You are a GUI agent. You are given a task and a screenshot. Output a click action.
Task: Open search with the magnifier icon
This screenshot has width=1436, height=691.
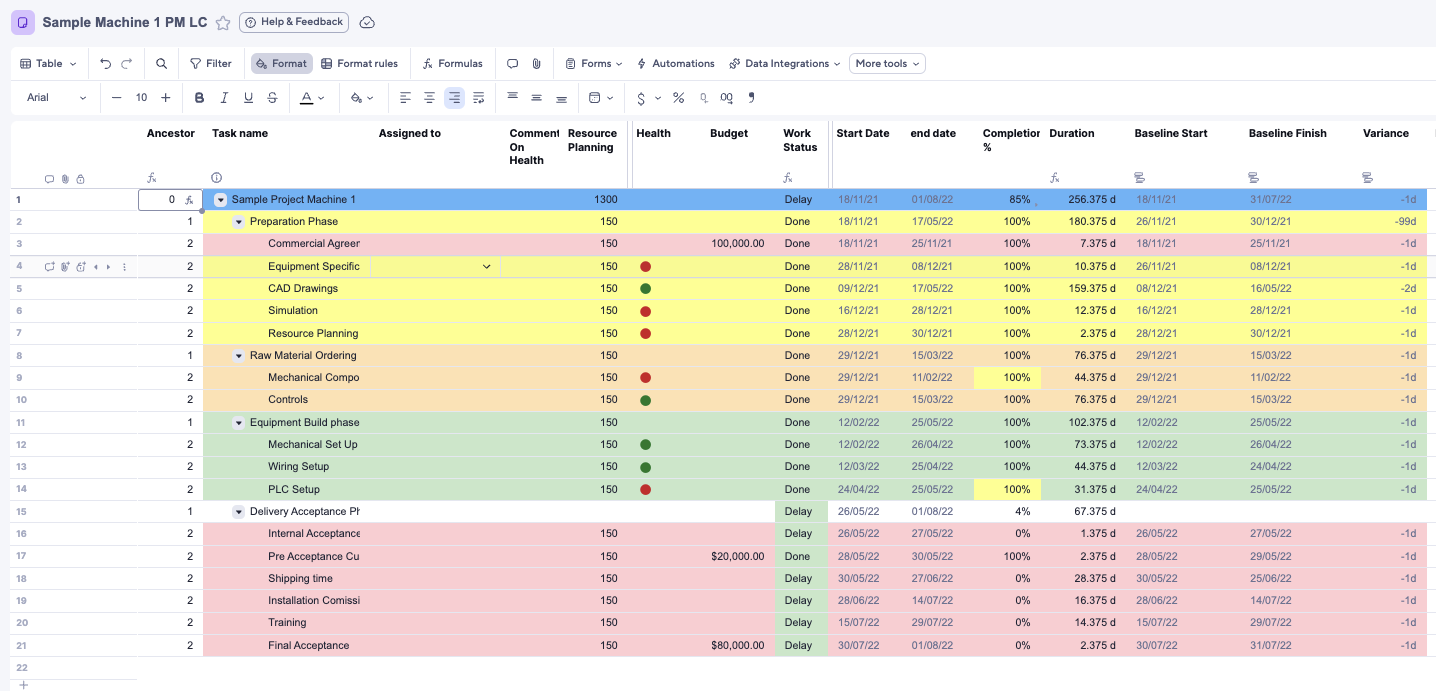click(161, 64)
